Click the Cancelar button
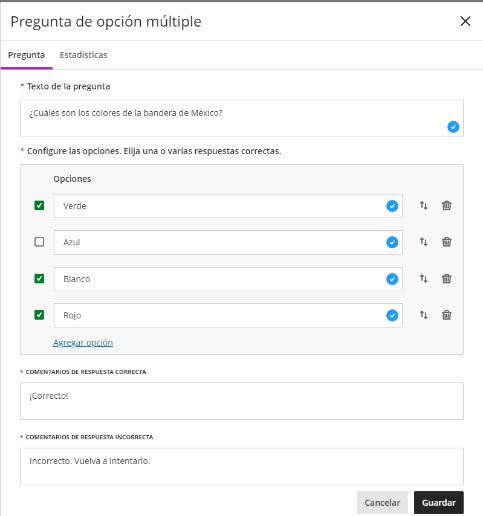Image resolution: width=483 pixels, height=516 pixels. click(382, 502)
